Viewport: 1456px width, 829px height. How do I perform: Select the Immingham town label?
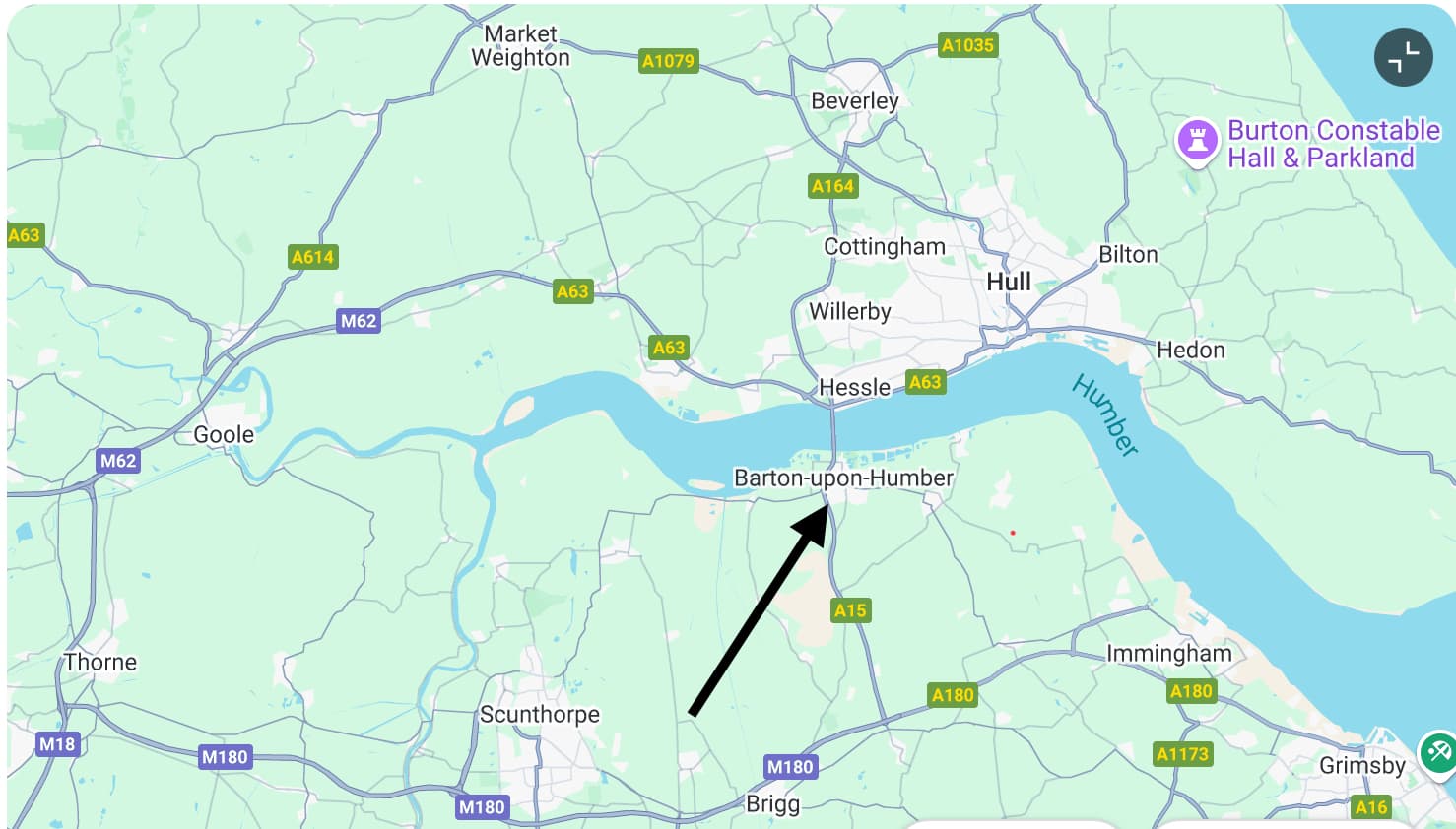[x=1168, y=654]
